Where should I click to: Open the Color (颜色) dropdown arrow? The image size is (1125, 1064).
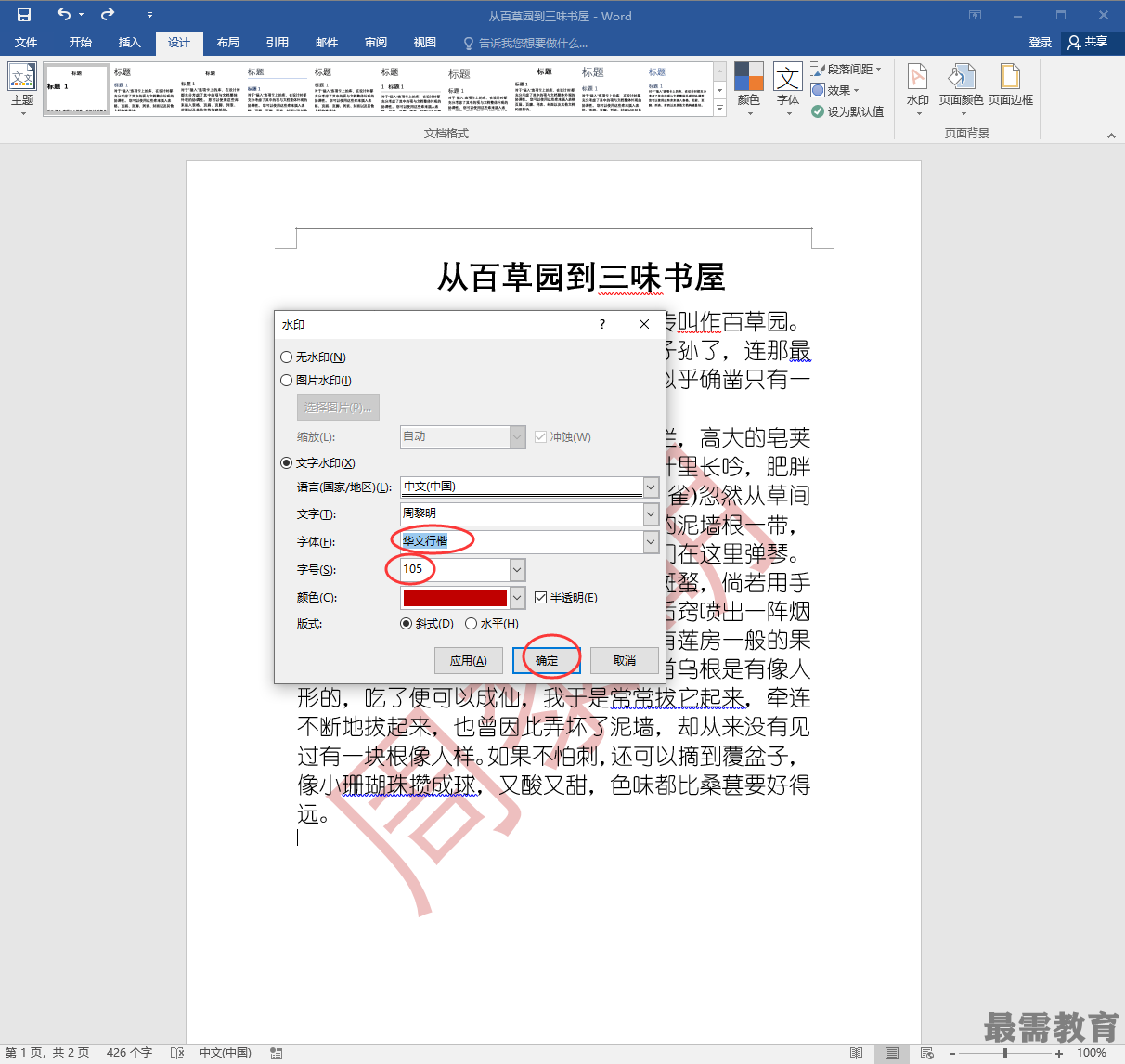point(517,597)
